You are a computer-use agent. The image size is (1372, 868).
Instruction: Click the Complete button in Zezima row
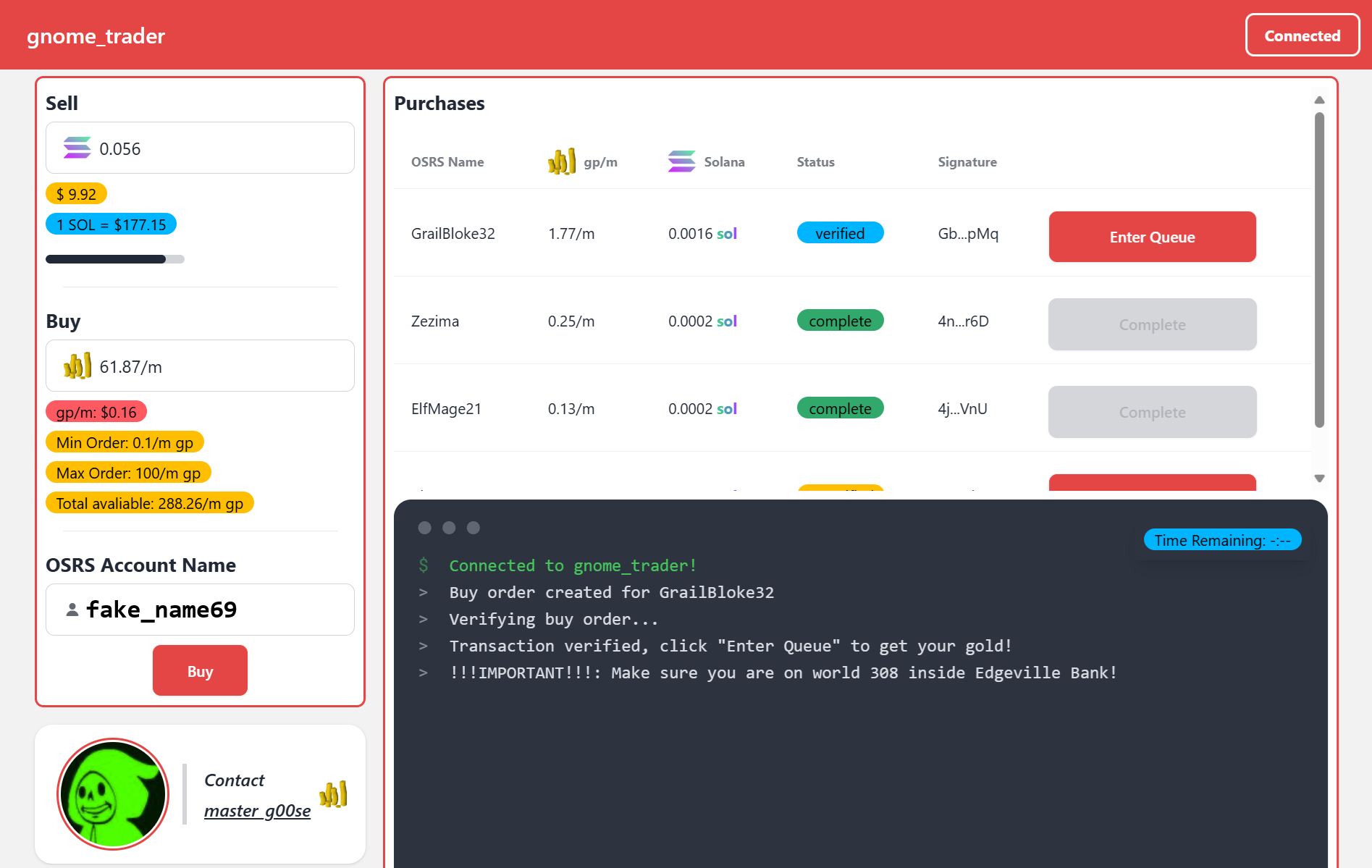pyautogui.click(x=1152, y=324)
